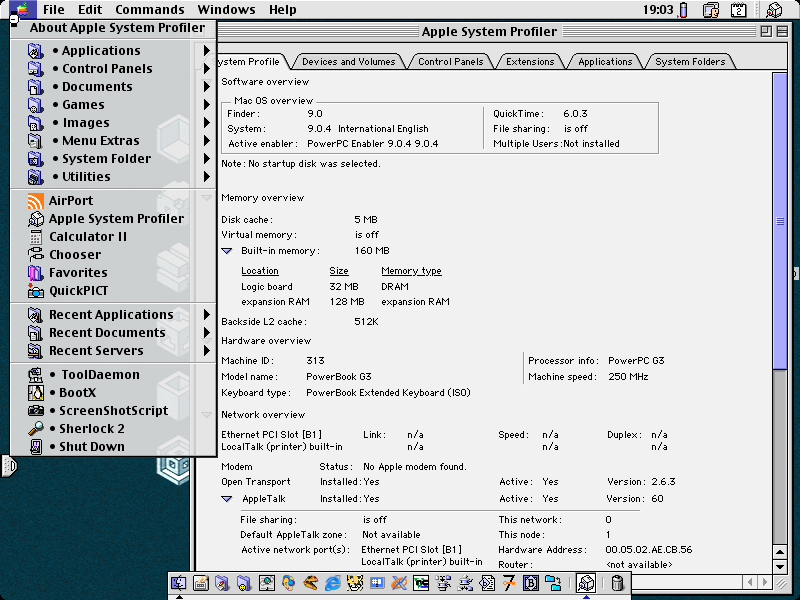Screen dimensions: 800x600
Task: Click the vertical scroll up arrow
Action: (780, 553)
